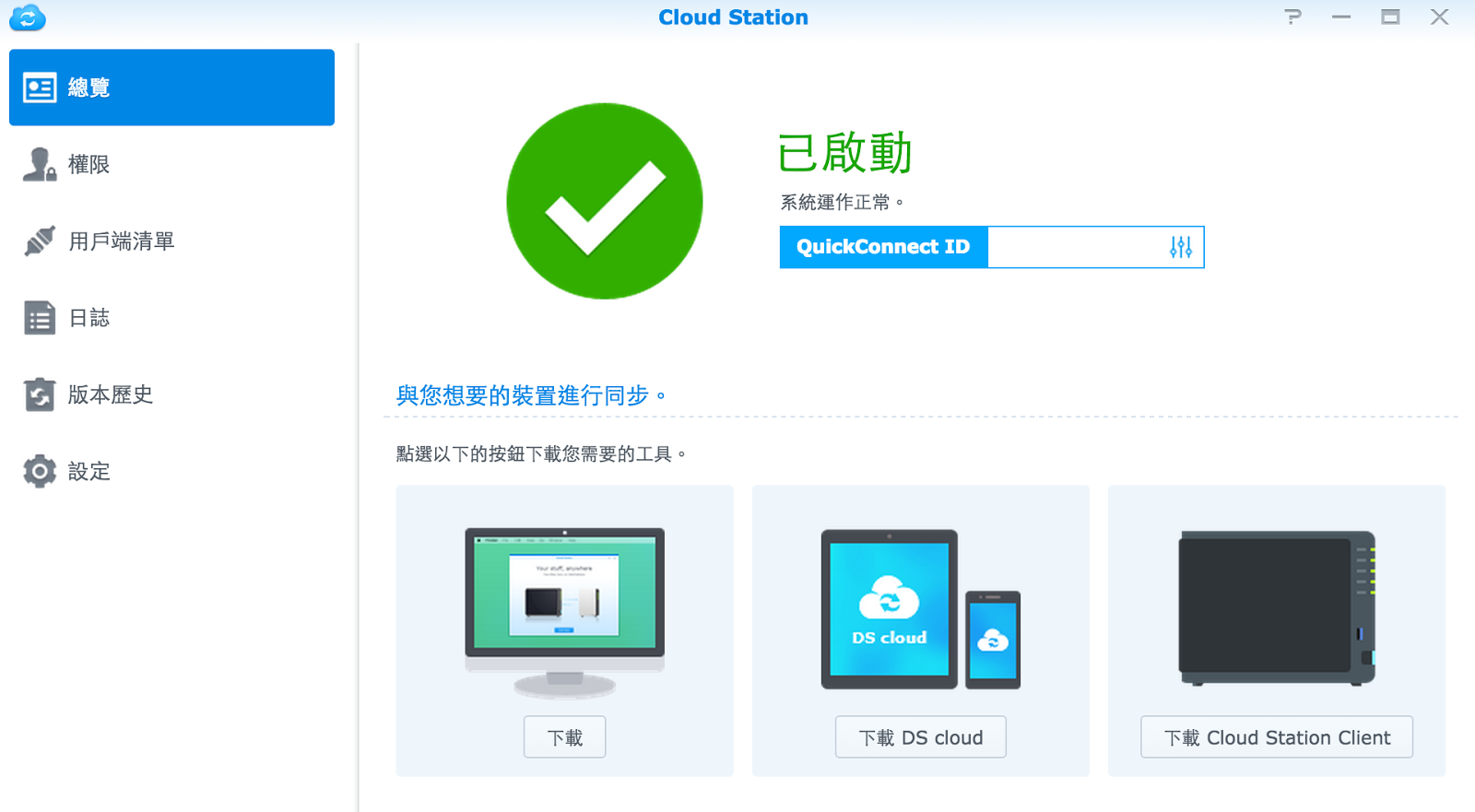The image size is (1475, 812).
Task: Click the green checkmark status icon
Action: [605, 201]
